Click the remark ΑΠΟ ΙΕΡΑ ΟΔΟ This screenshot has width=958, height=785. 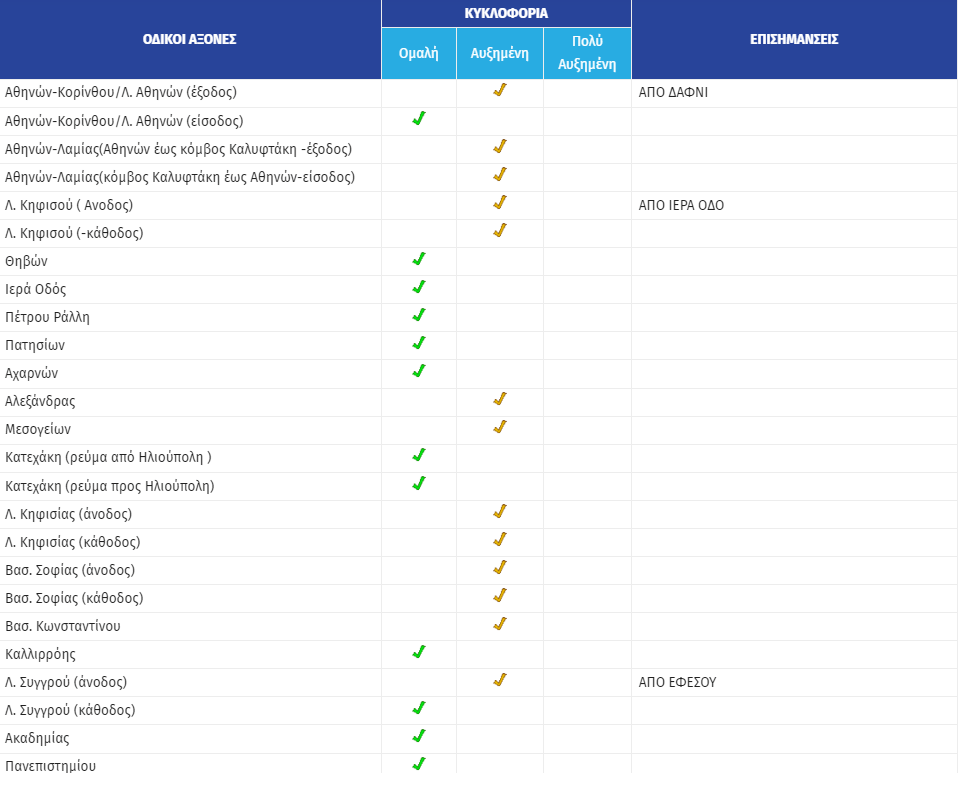pyautogui.click(x=681, y=205)
